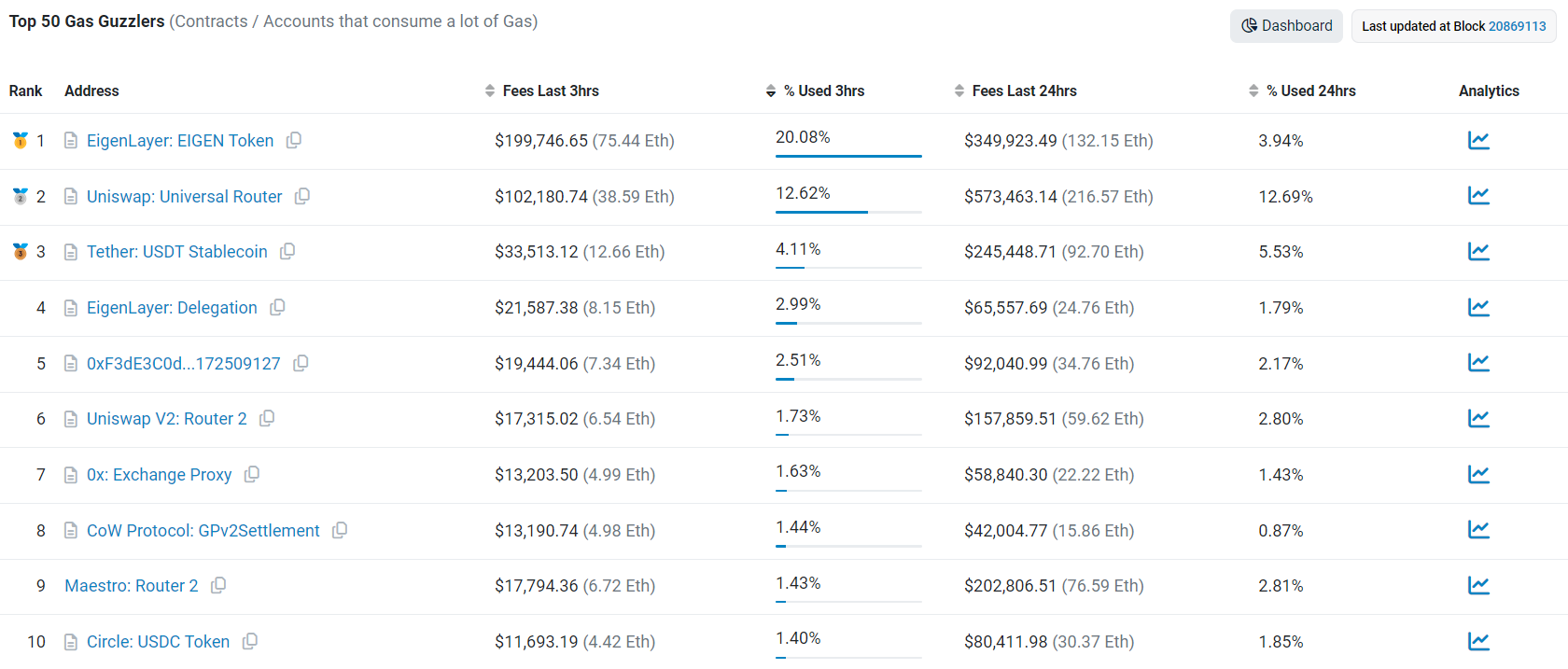Screen dimensions: 1568x669
Task: Select the $21,587.38 (8.15 Eth) fee cell
Action: tap(575, 308)
